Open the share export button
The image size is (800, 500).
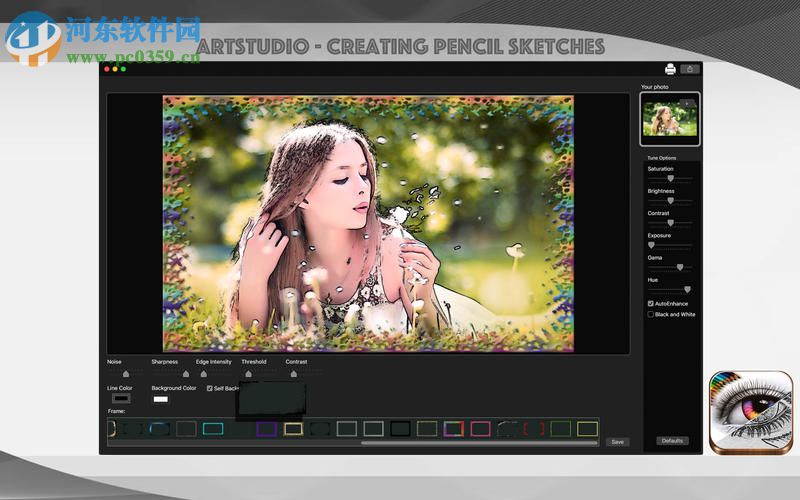(690, 69)
